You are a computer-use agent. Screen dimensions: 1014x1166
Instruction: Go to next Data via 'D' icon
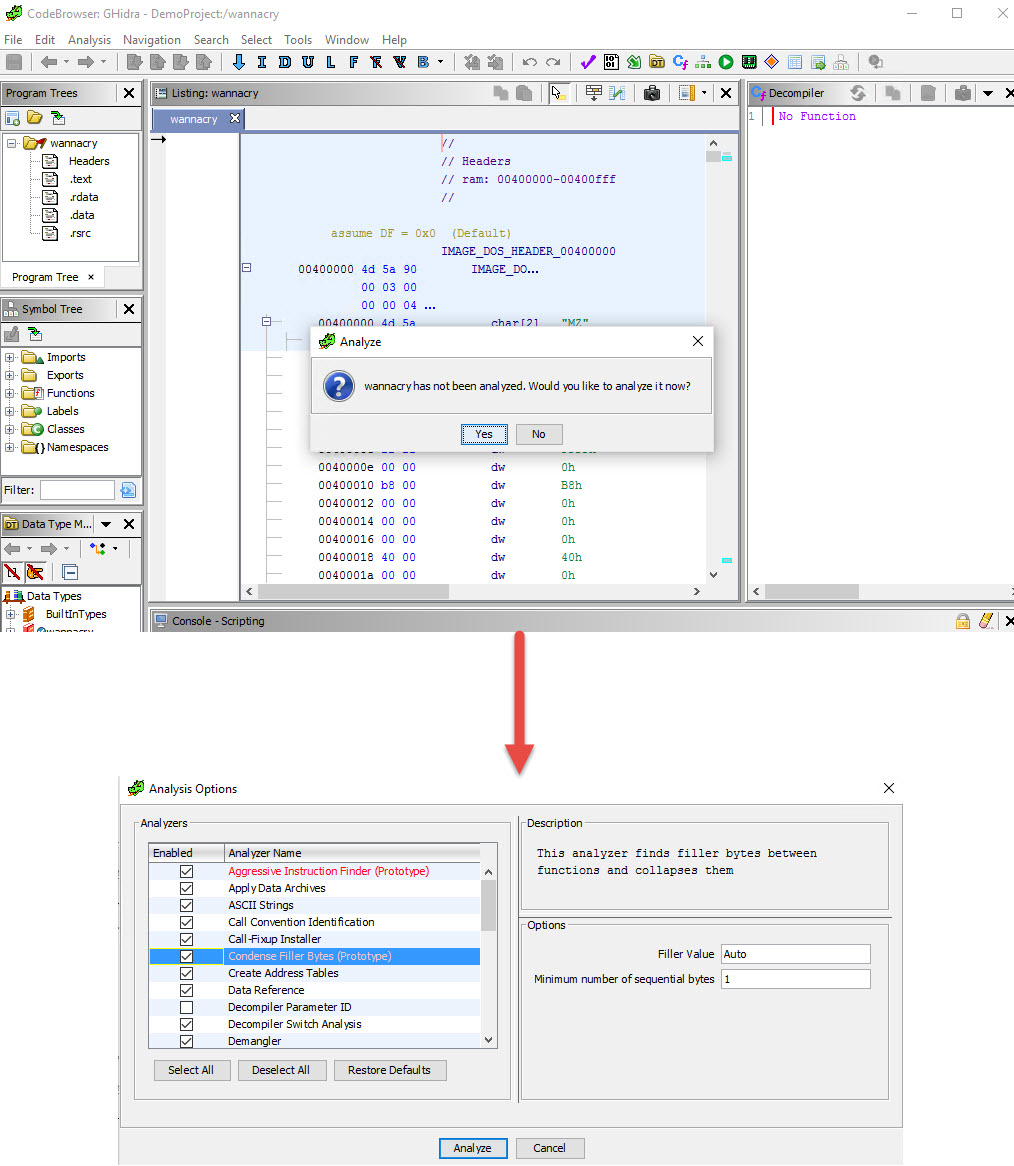click(285, 62)
